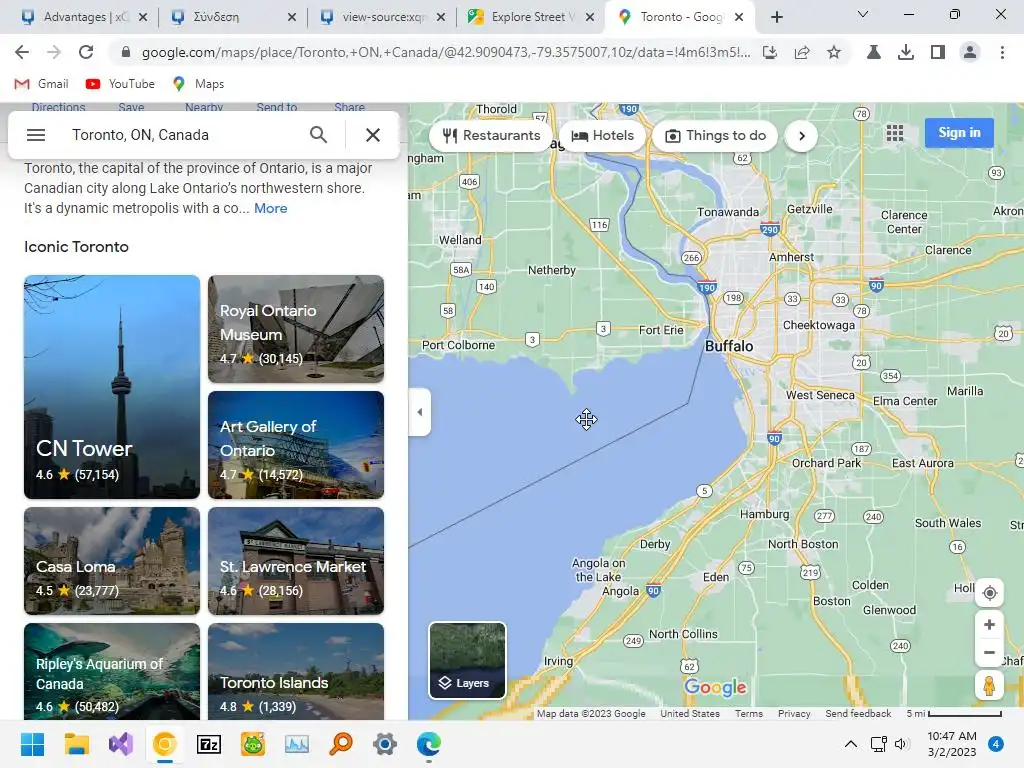Open the volume control in tray

[901, 744]
